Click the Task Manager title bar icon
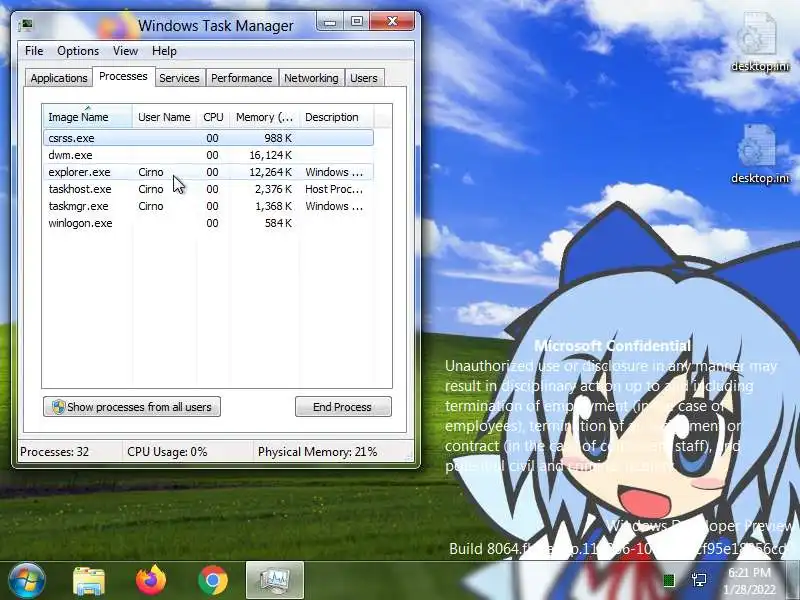Image resolution: width=800 pixels, height=600 pixels. click(26, 25)
